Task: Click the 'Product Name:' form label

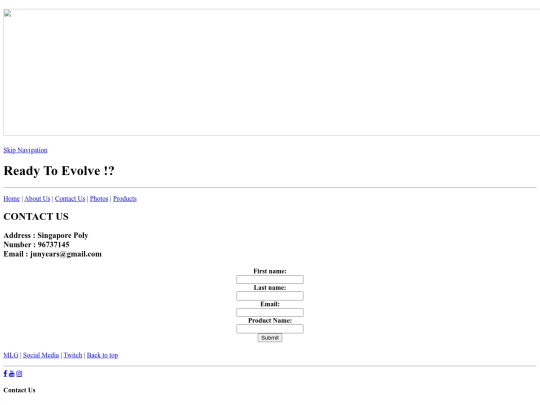Action: [270, 321]
